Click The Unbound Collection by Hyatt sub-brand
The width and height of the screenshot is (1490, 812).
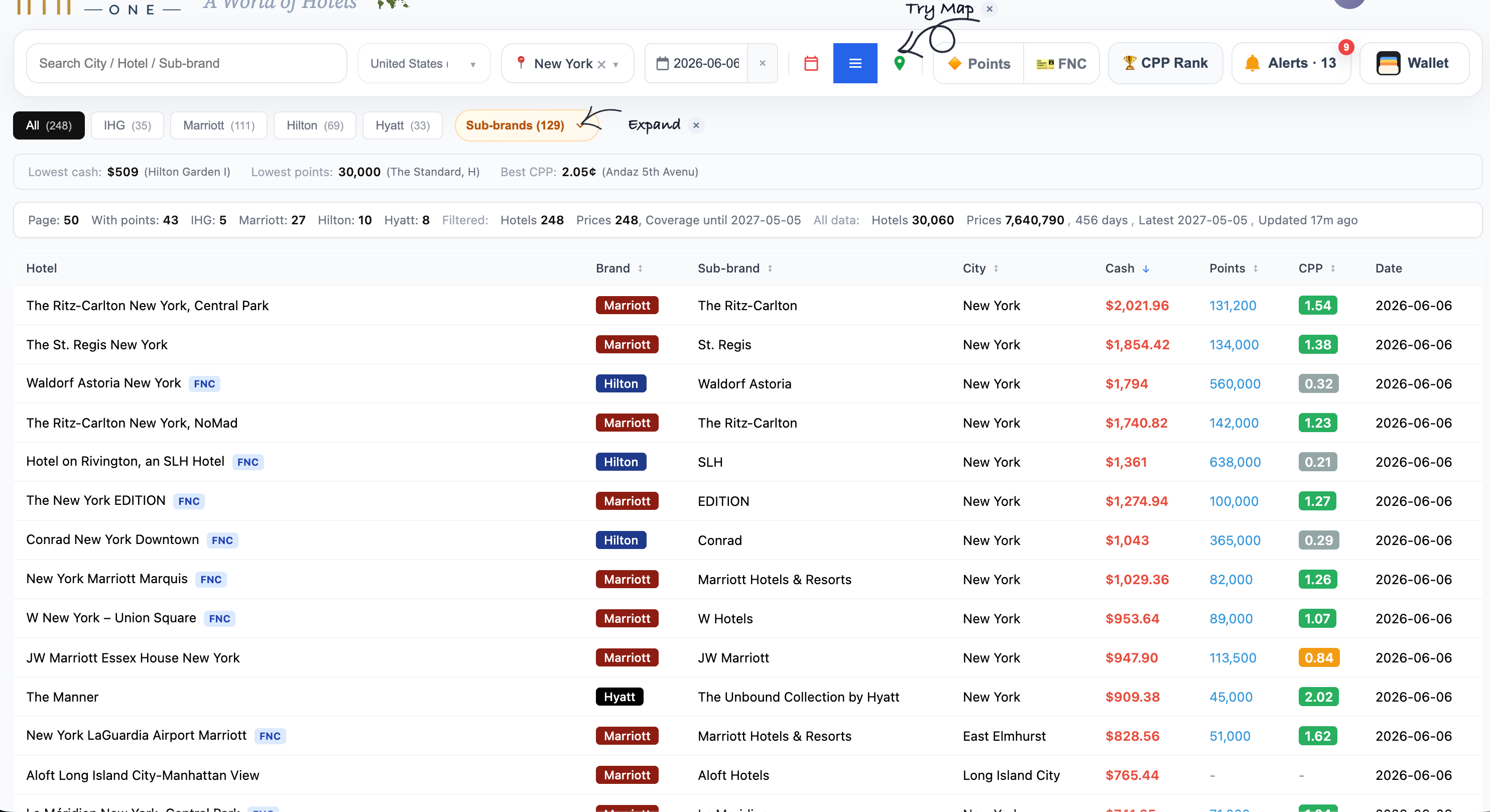[798, 697]
